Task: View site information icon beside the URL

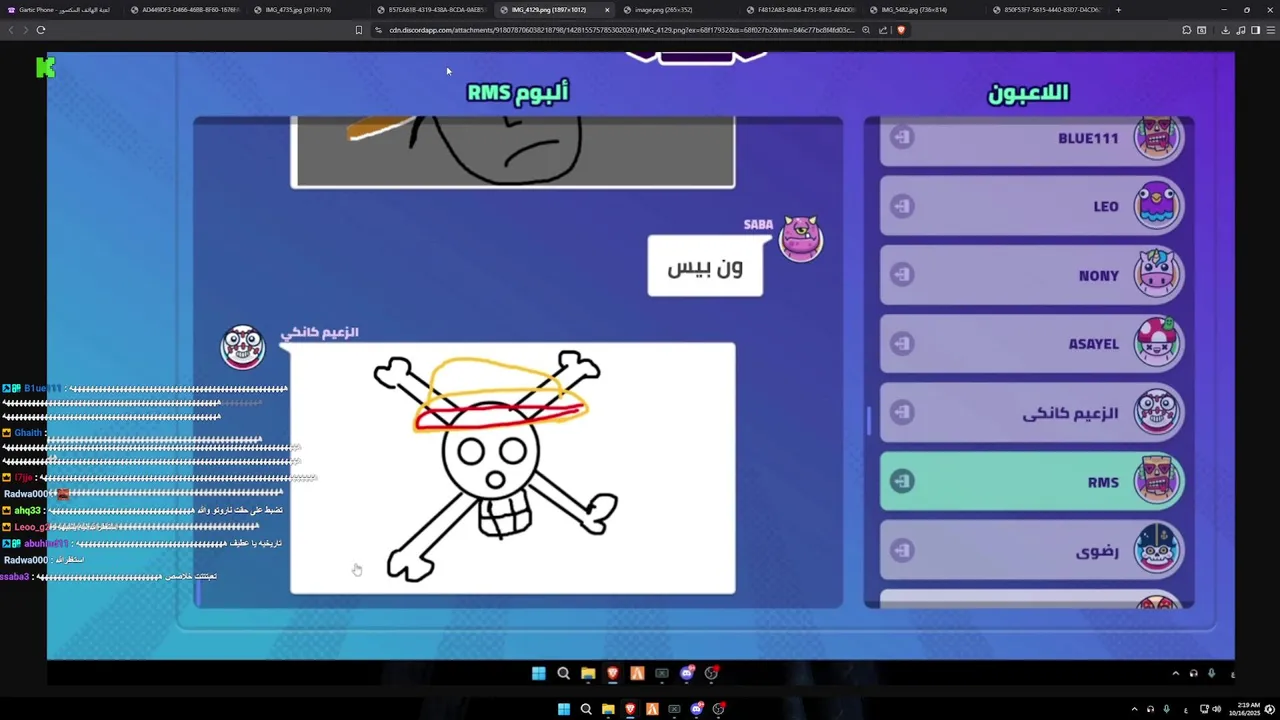Action: [379, 30]
